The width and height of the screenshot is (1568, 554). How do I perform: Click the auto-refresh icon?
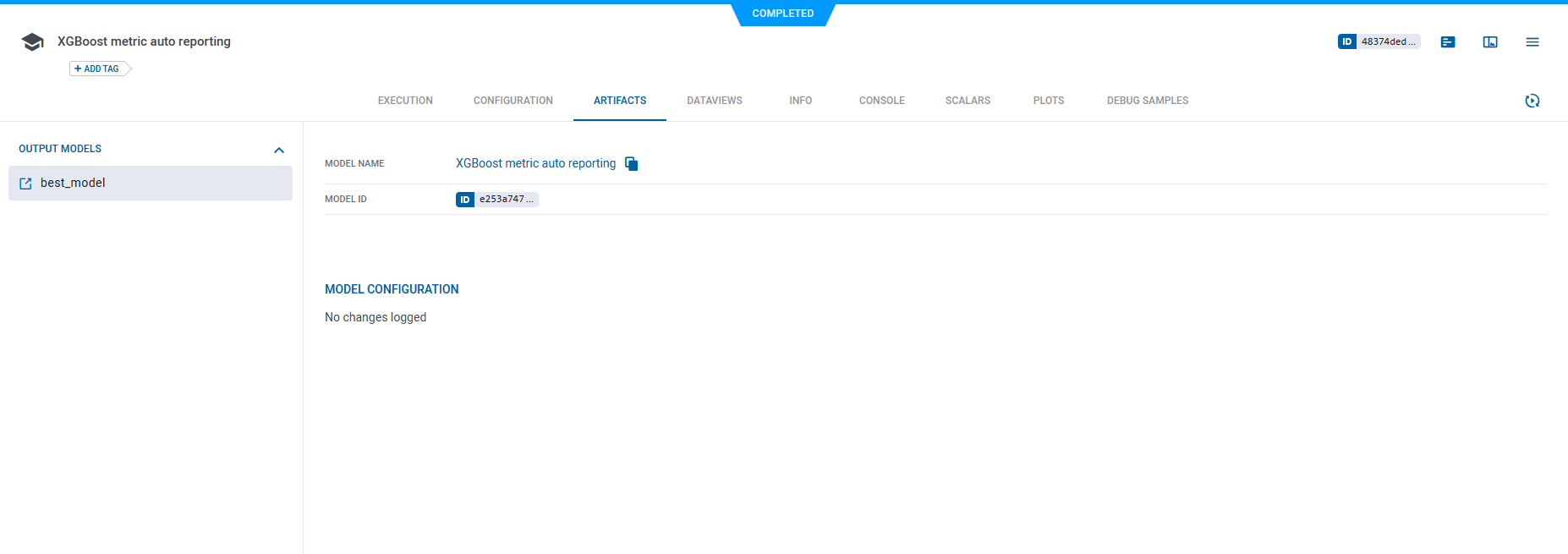tap(1532, 101)
